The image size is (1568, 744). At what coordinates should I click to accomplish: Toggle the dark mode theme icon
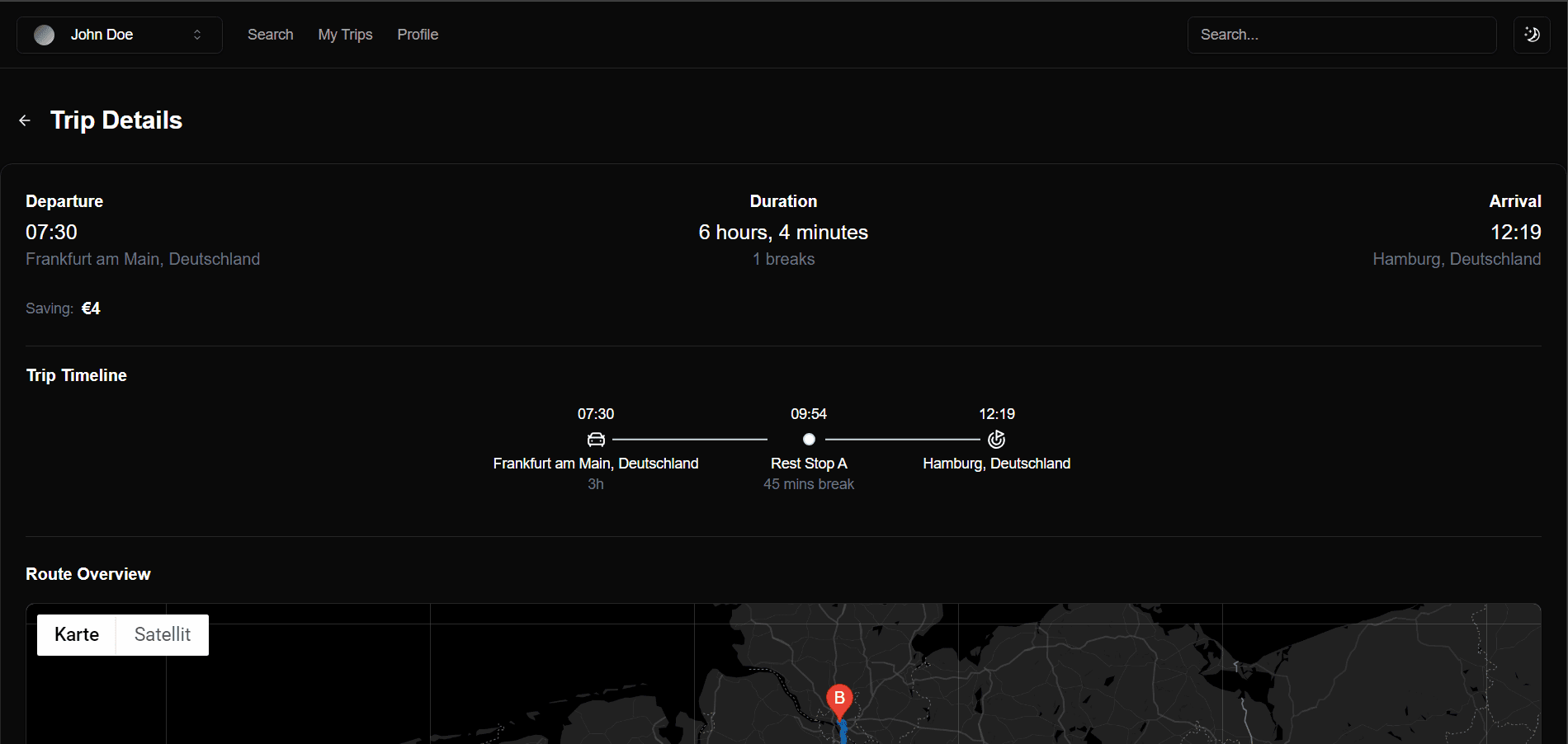coord(1532,35)
